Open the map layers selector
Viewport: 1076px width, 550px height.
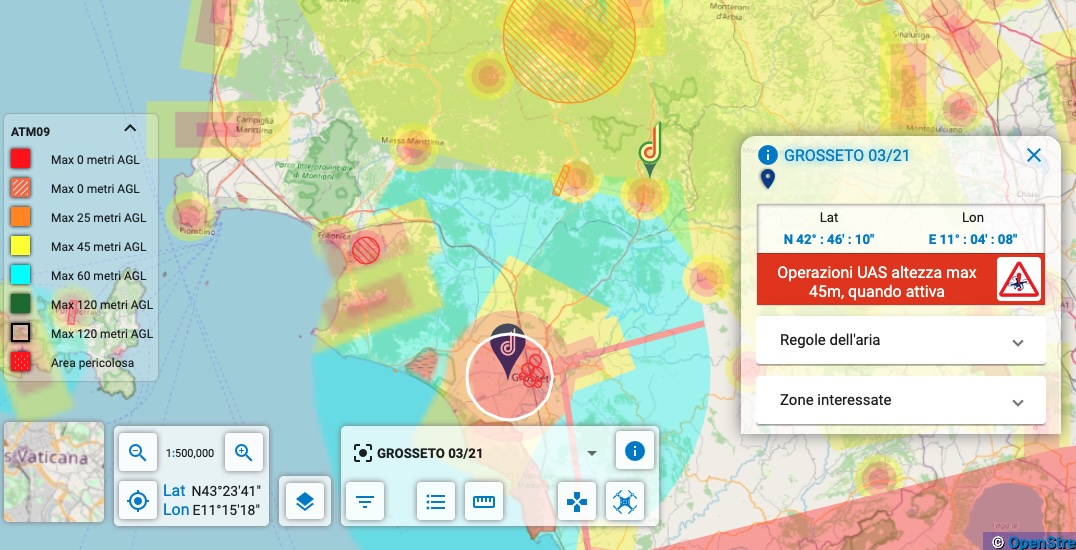click(305, 501)
